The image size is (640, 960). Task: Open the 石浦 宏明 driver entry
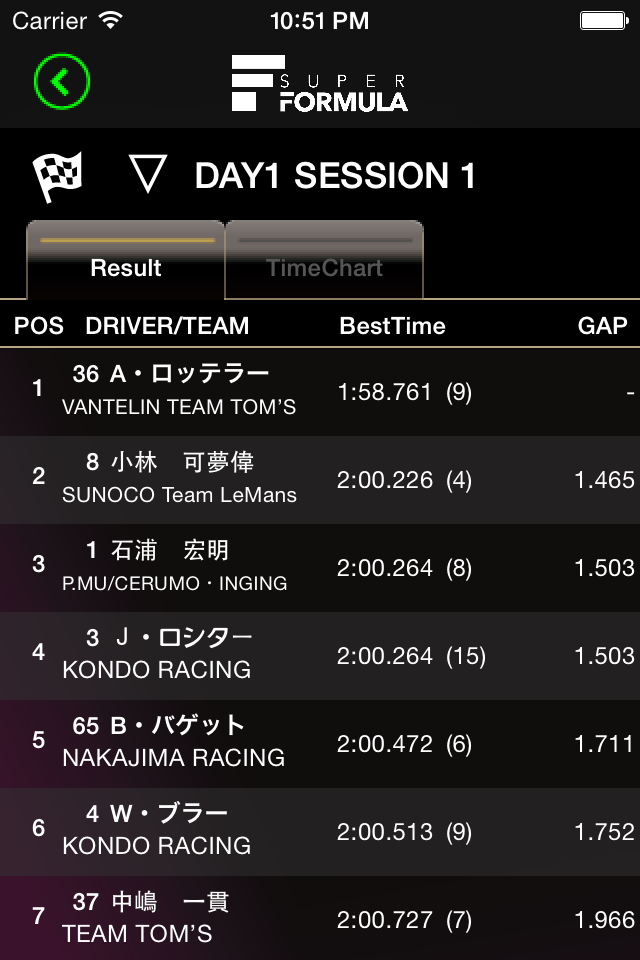(x=320, y=567)
